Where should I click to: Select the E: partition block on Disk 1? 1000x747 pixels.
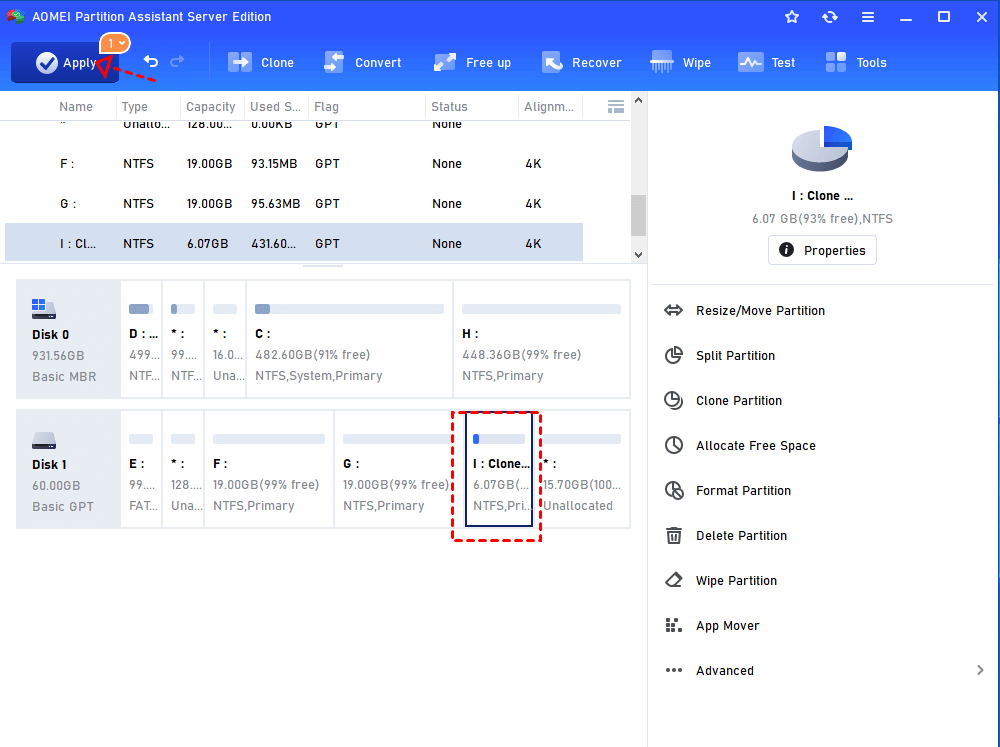click(142, 470)
